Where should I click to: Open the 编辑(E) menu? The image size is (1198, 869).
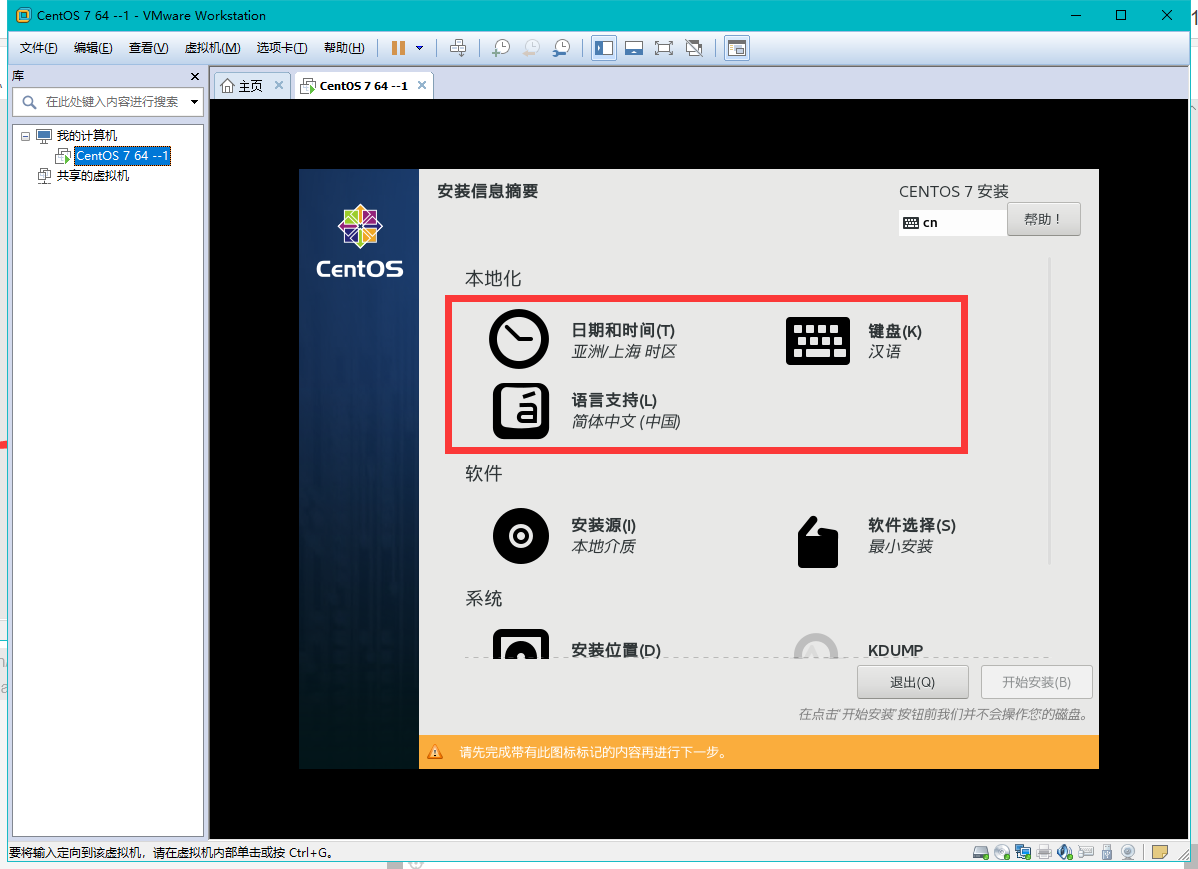pyautogui.click(x=93, y=48)
